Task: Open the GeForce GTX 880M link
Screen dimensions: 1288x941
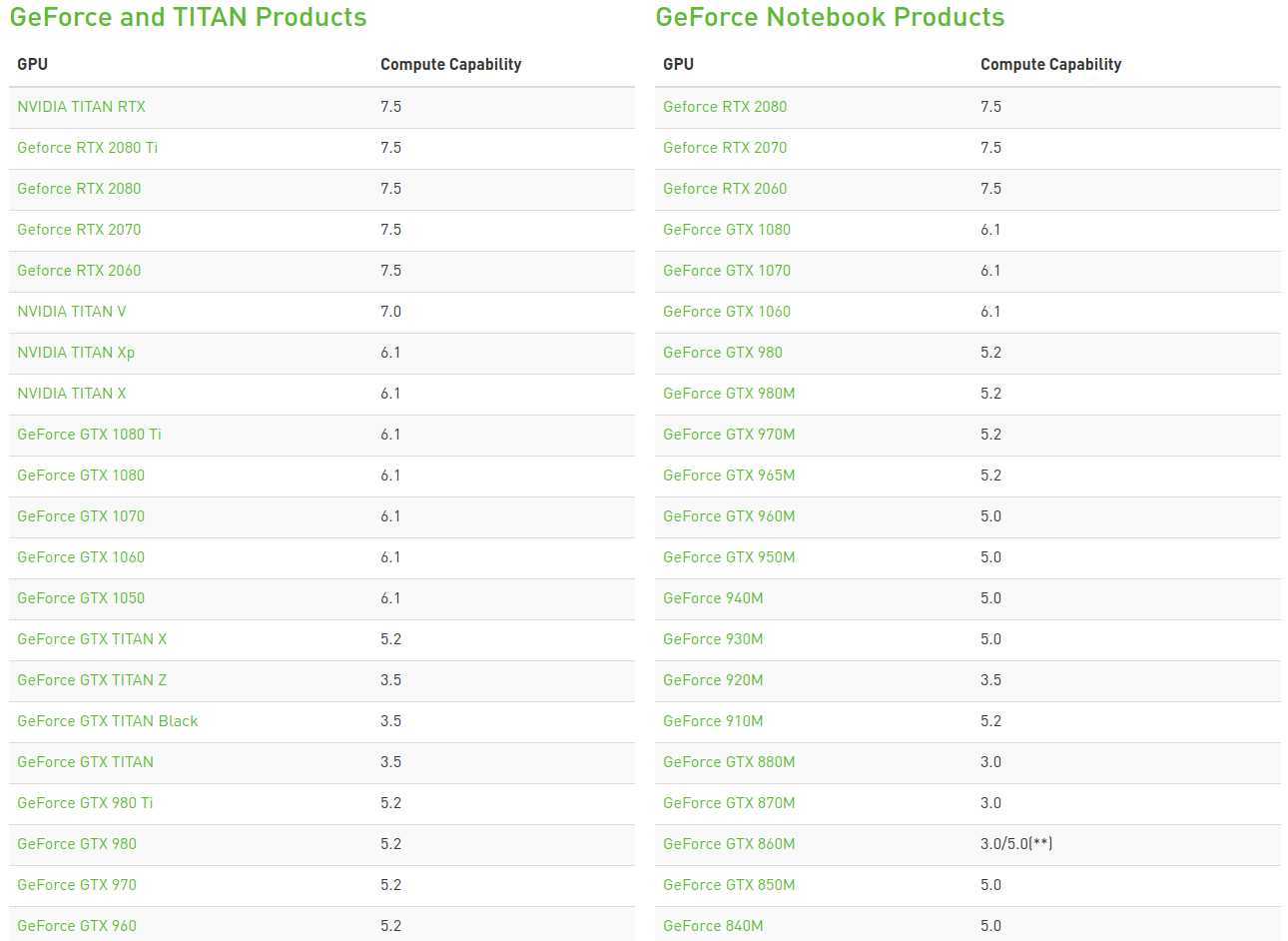Action: [x=729, y=762]
